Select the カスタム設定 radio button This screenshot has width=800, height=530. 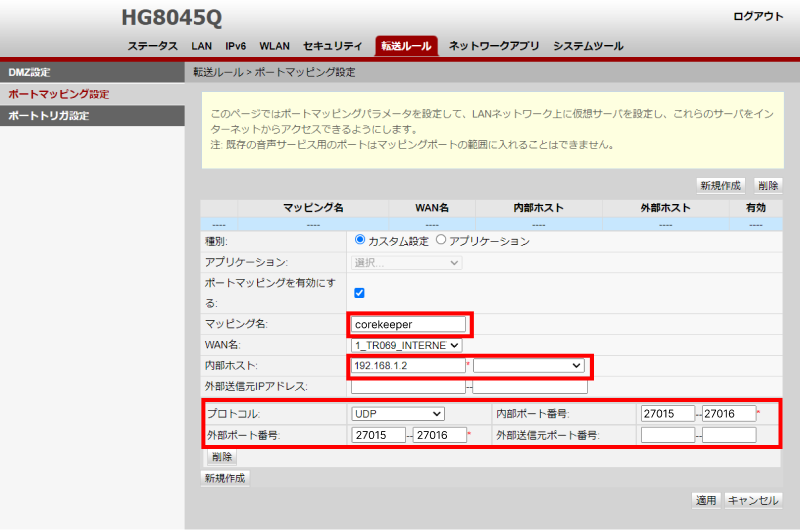(x=360, y=241)
